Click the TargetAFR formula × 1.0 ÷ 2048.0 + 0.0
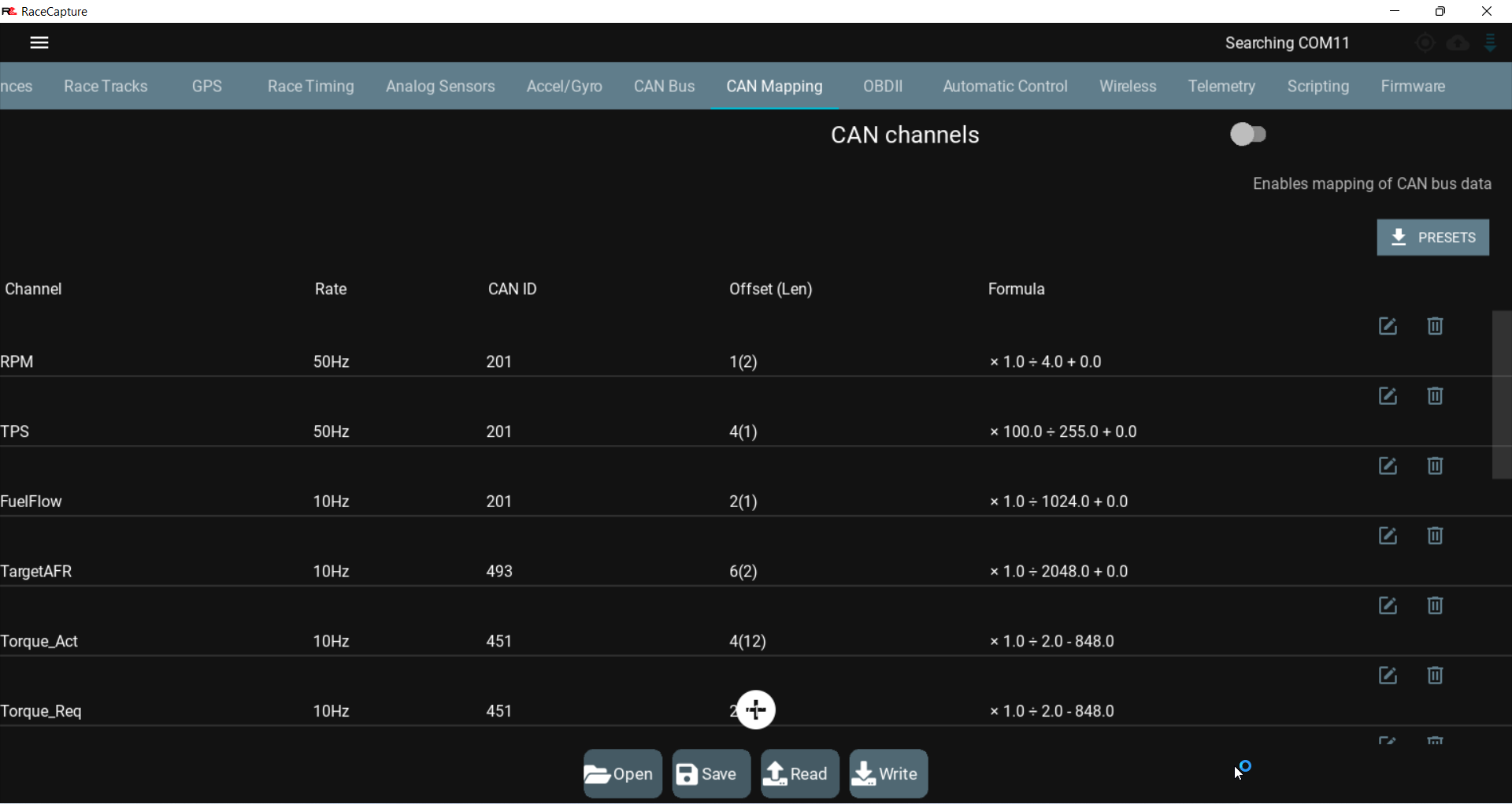The width and height of the screenshot is (1512, 804). [1059, 572]
